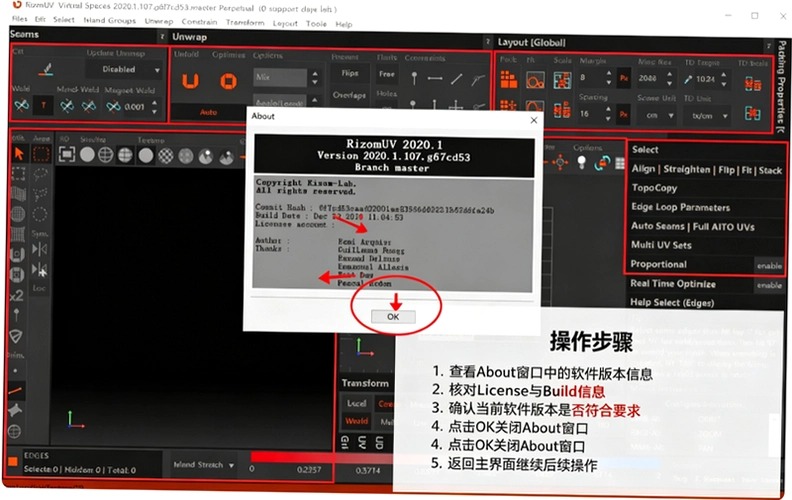
Task: Select the flat grey shading sphere
Action: click(x=87, y=155)
